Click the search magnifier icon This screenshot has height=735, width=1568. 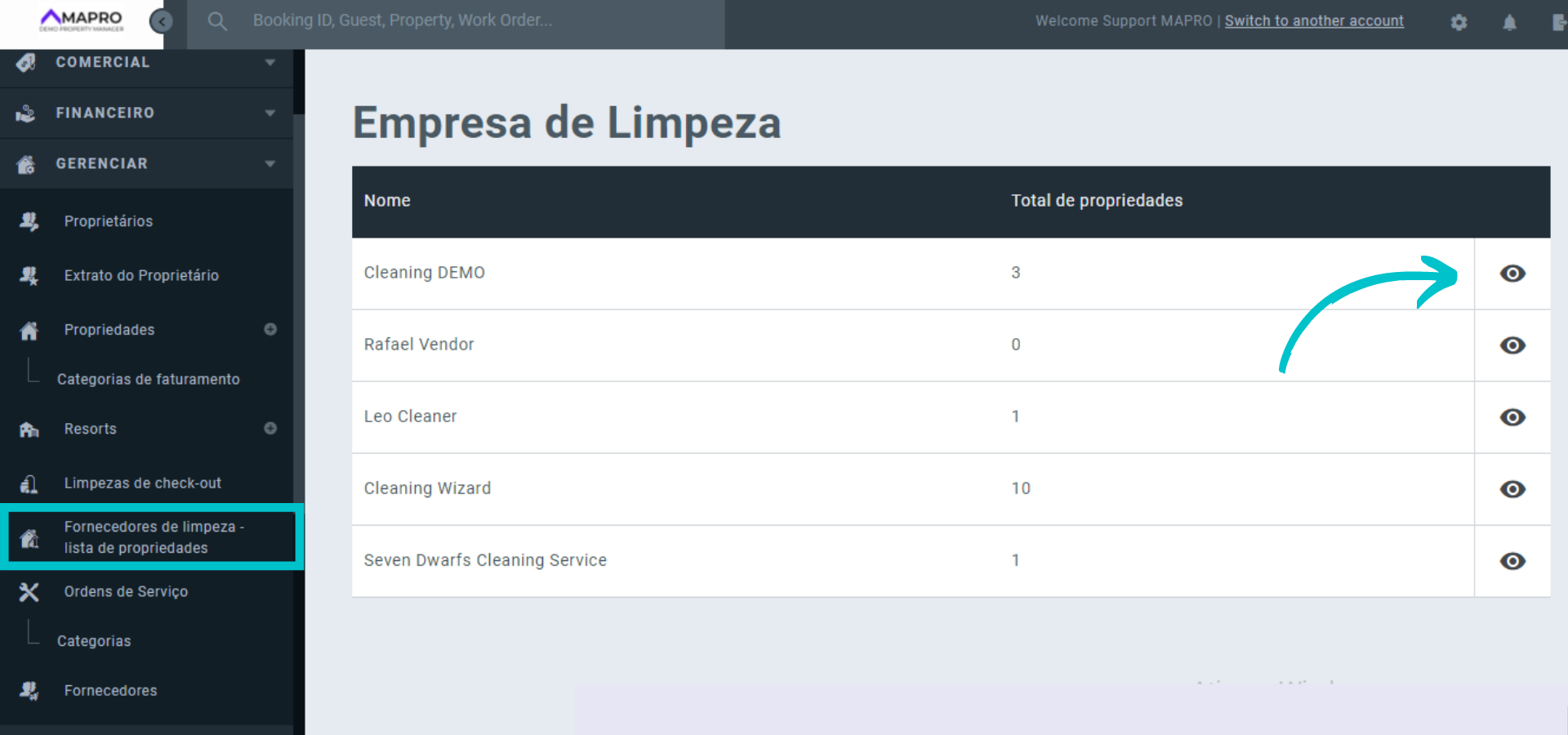(216, 21)
